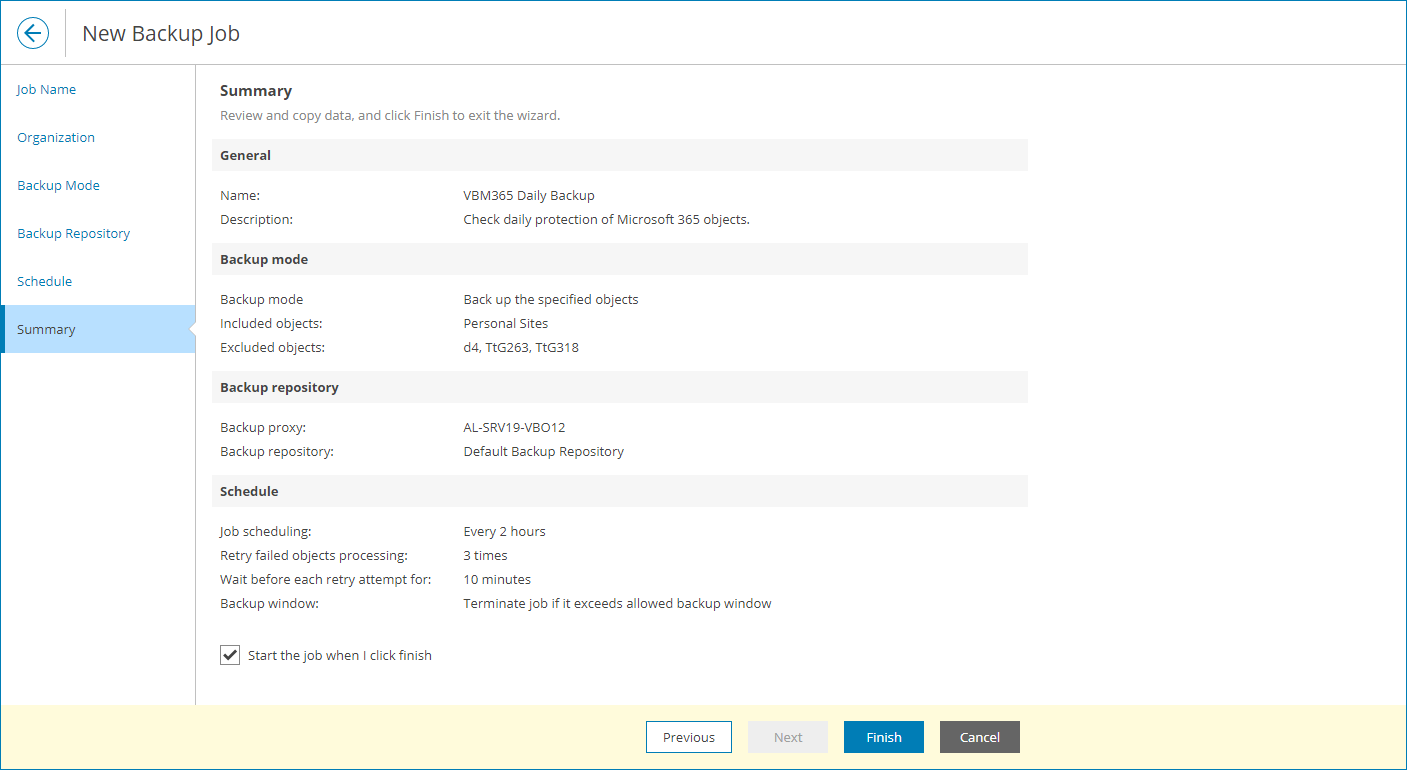Click the back arrow in the header
Screen dimensions: 1407x770
(33, 32)
